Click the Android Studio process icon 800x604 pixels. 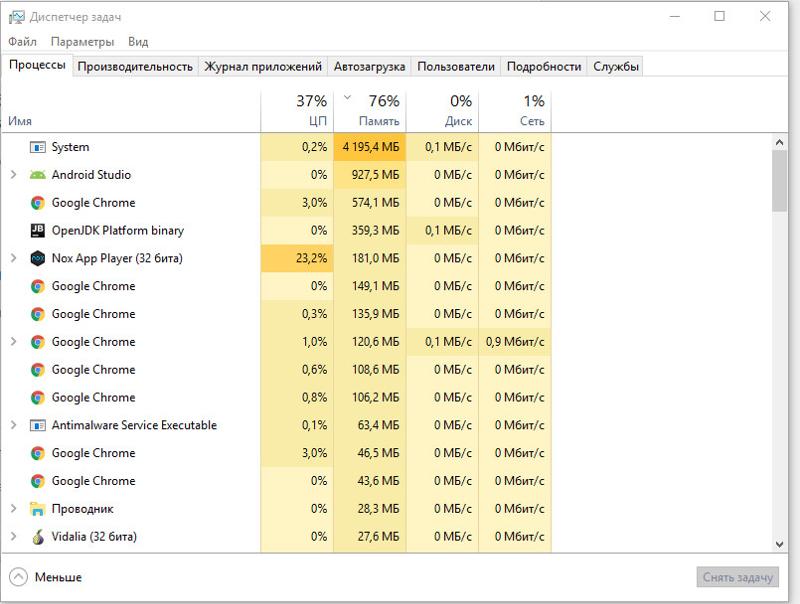38,175
